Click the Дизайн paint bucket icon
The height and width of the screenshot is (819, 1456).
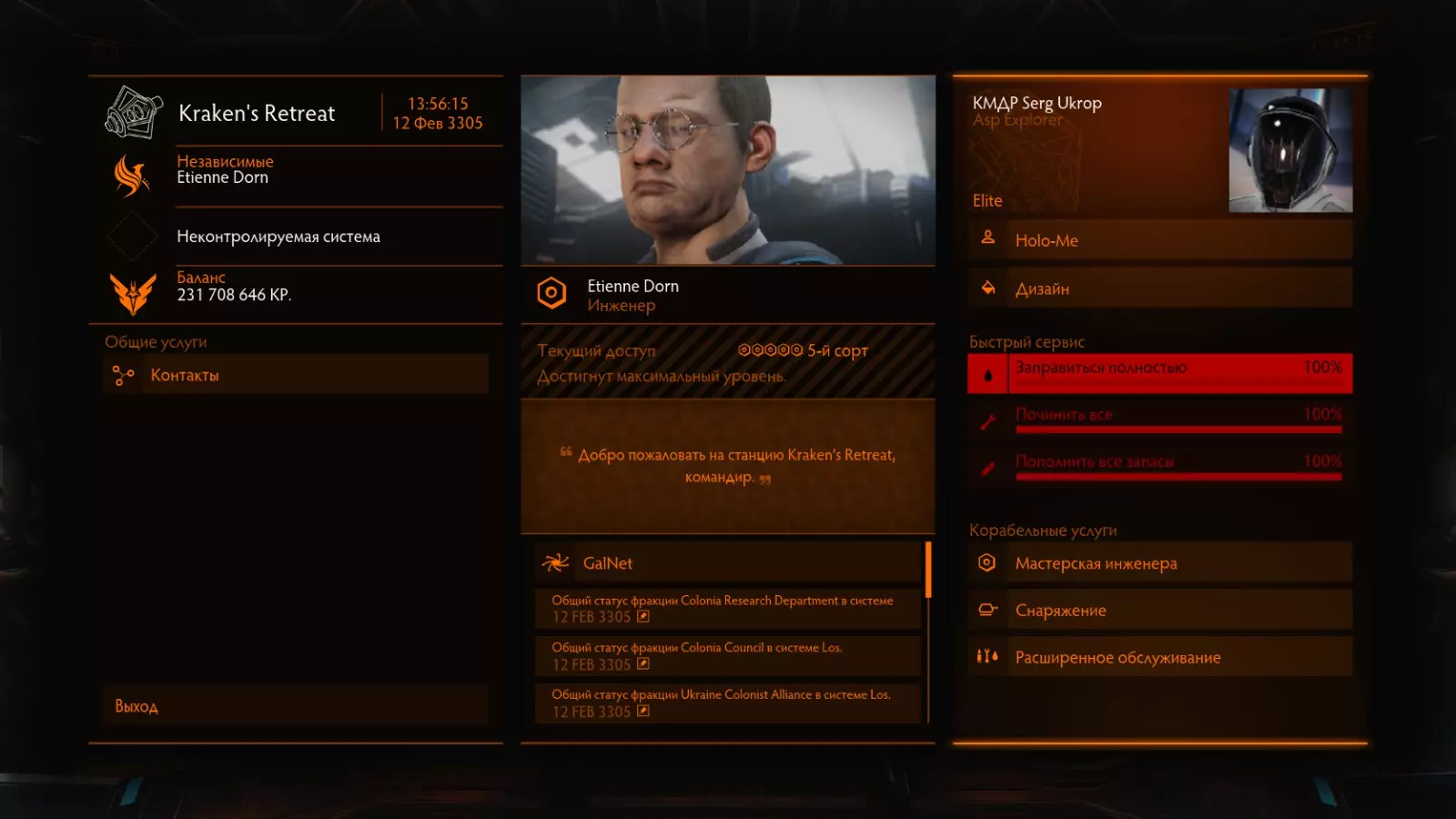pyautogui.click(x=987, y=288)
